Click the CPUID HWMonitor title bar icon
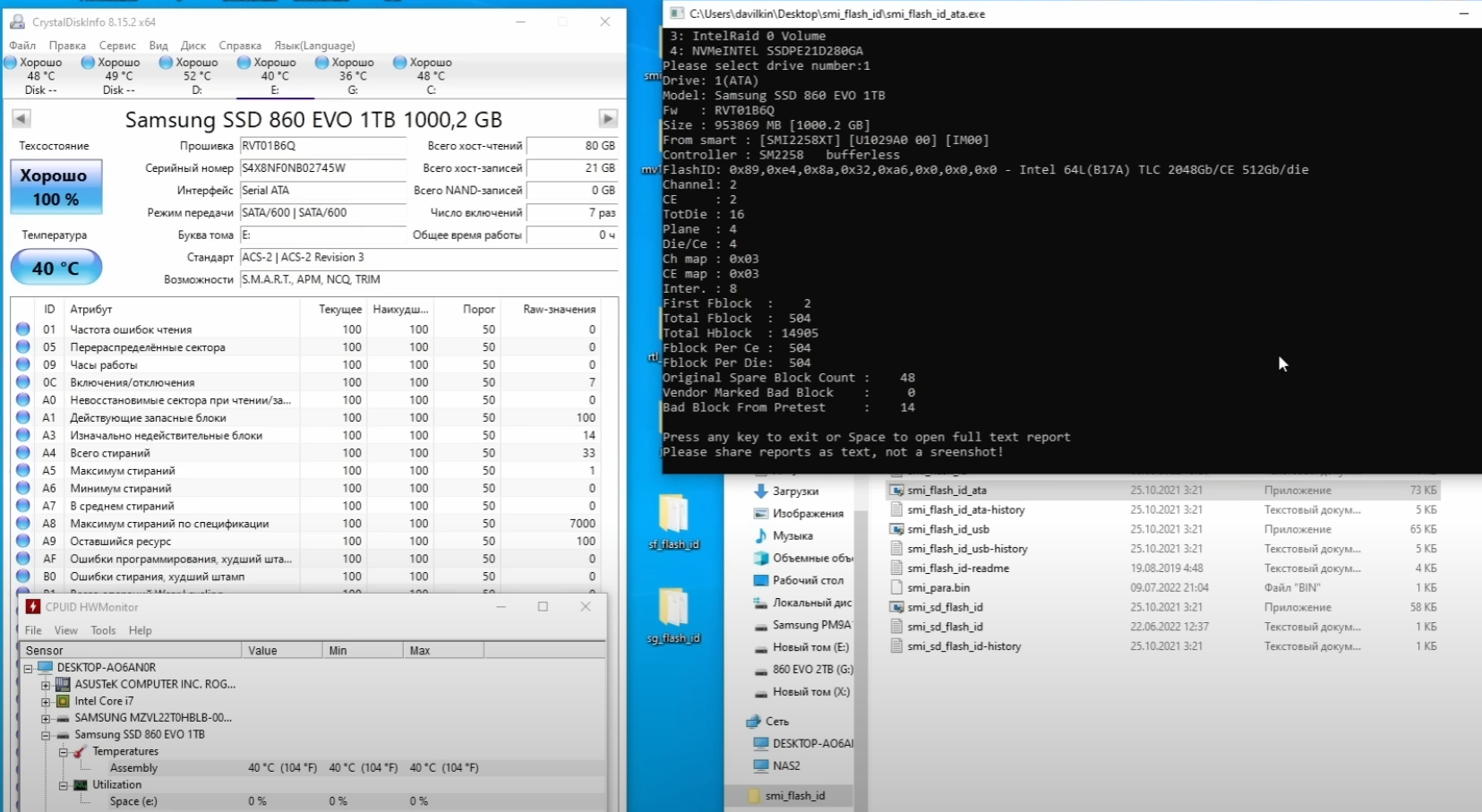The image size is (1482, 812). click(33, 606)
